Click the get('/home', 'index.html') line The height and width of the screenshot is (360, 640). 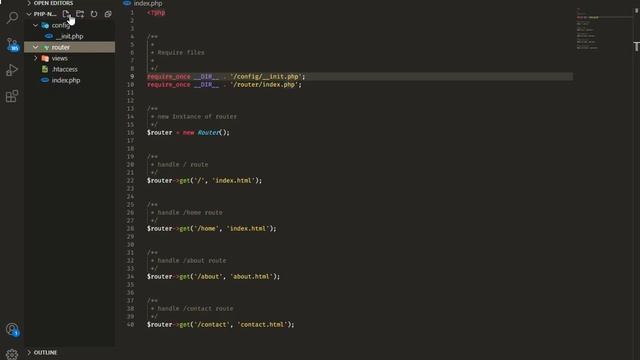click(x=211, y=229)
